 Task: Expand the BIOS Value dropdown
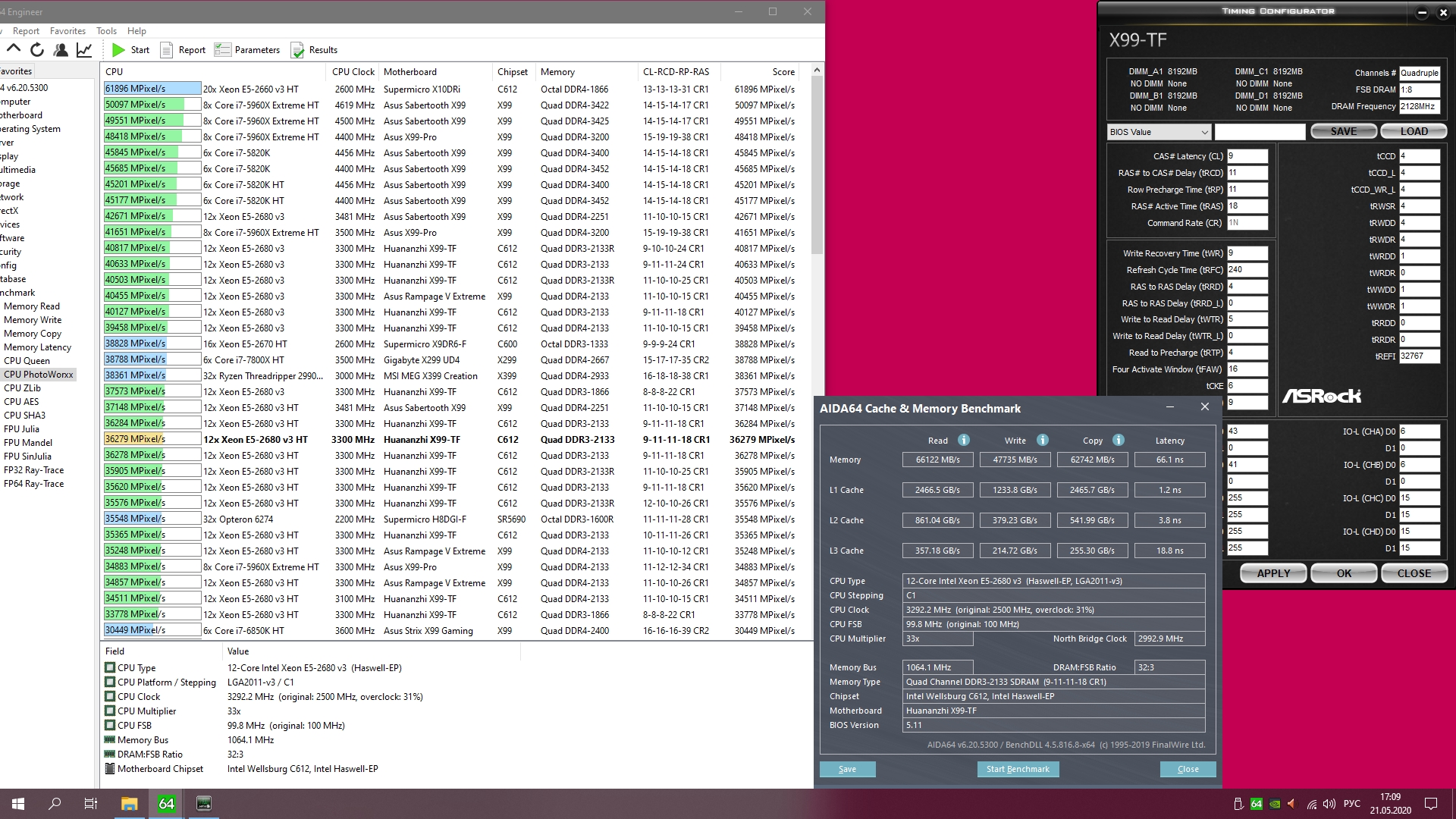click(x=1159, y=132)
